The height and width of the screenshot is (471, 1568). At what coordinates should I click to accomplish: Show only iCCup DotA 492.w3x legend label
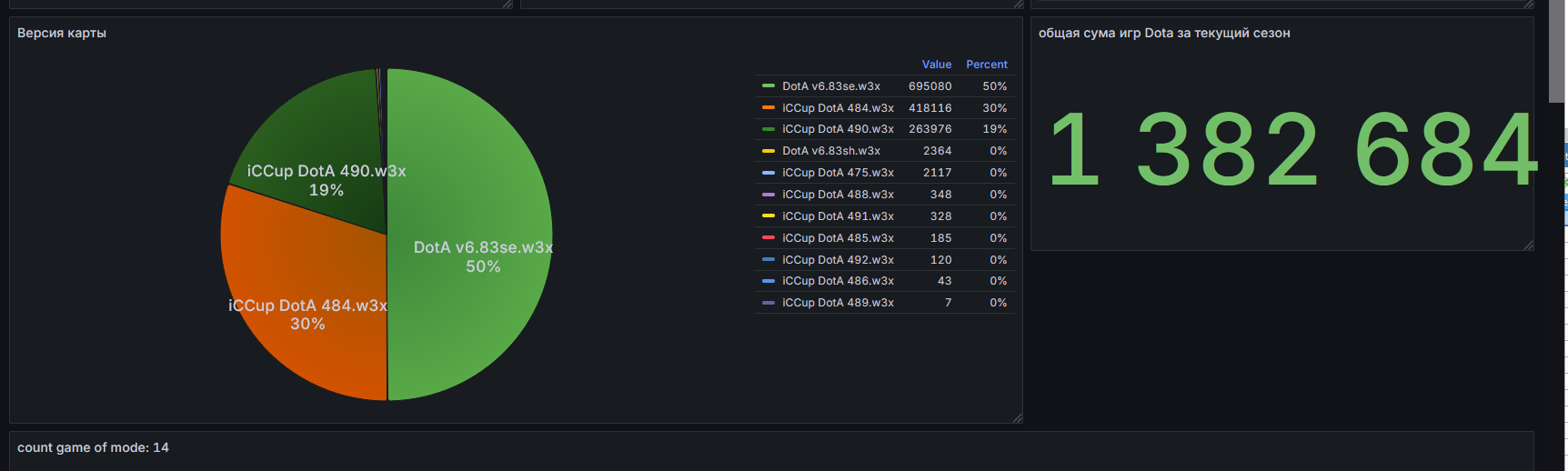838,260
